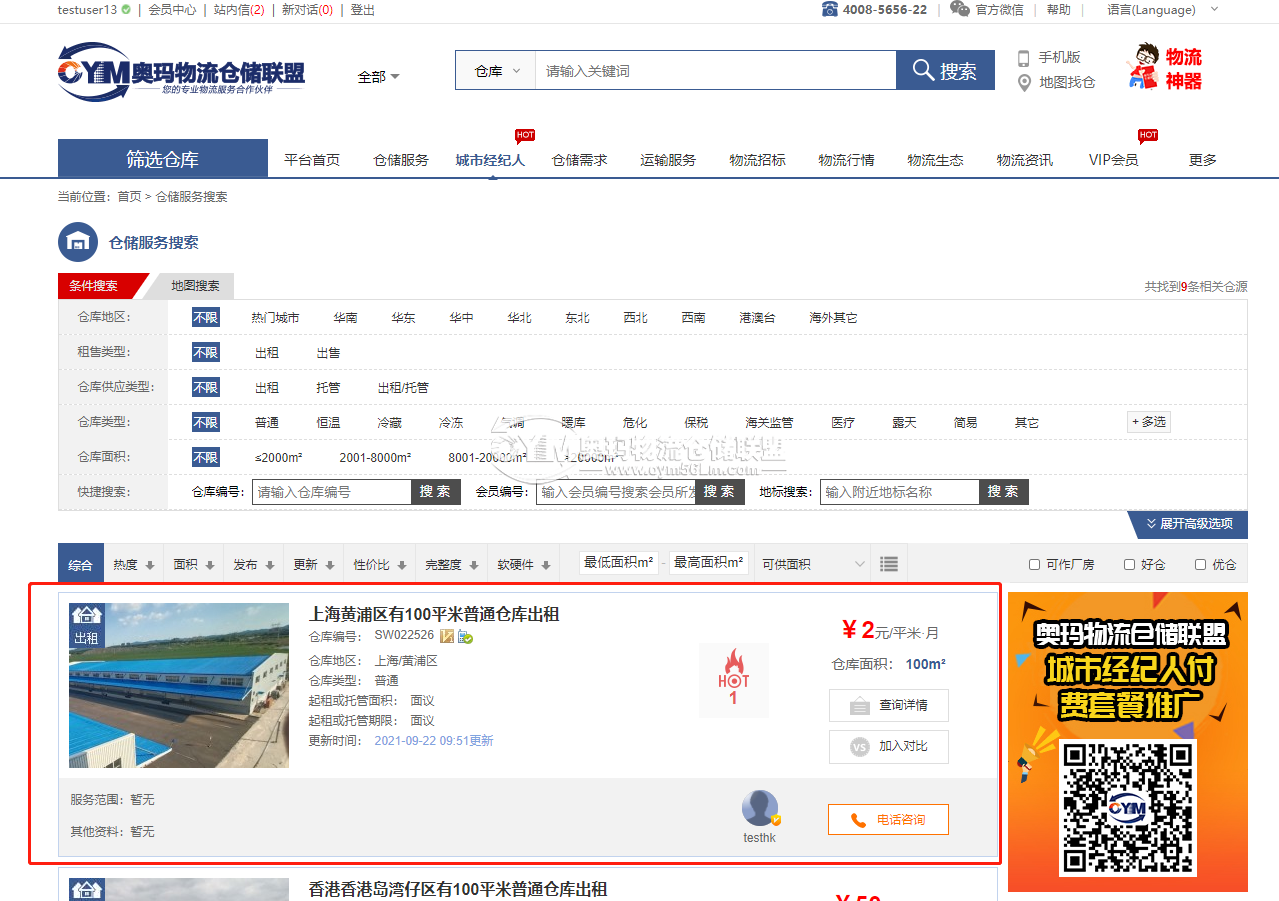The height and width of the screenshot is (901, 1279).
Task: Click the testhk user avatar
Action: pos(760,808)
